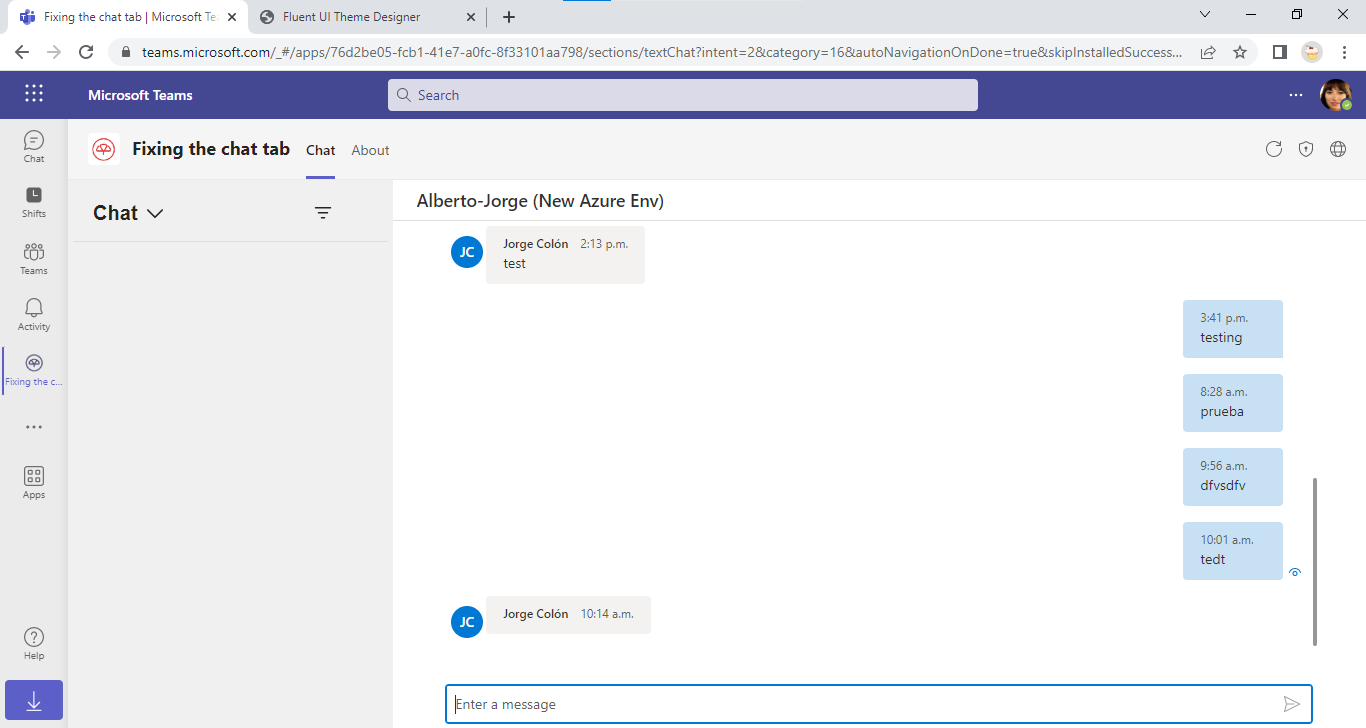Switch to the About tab

(369, 150)
